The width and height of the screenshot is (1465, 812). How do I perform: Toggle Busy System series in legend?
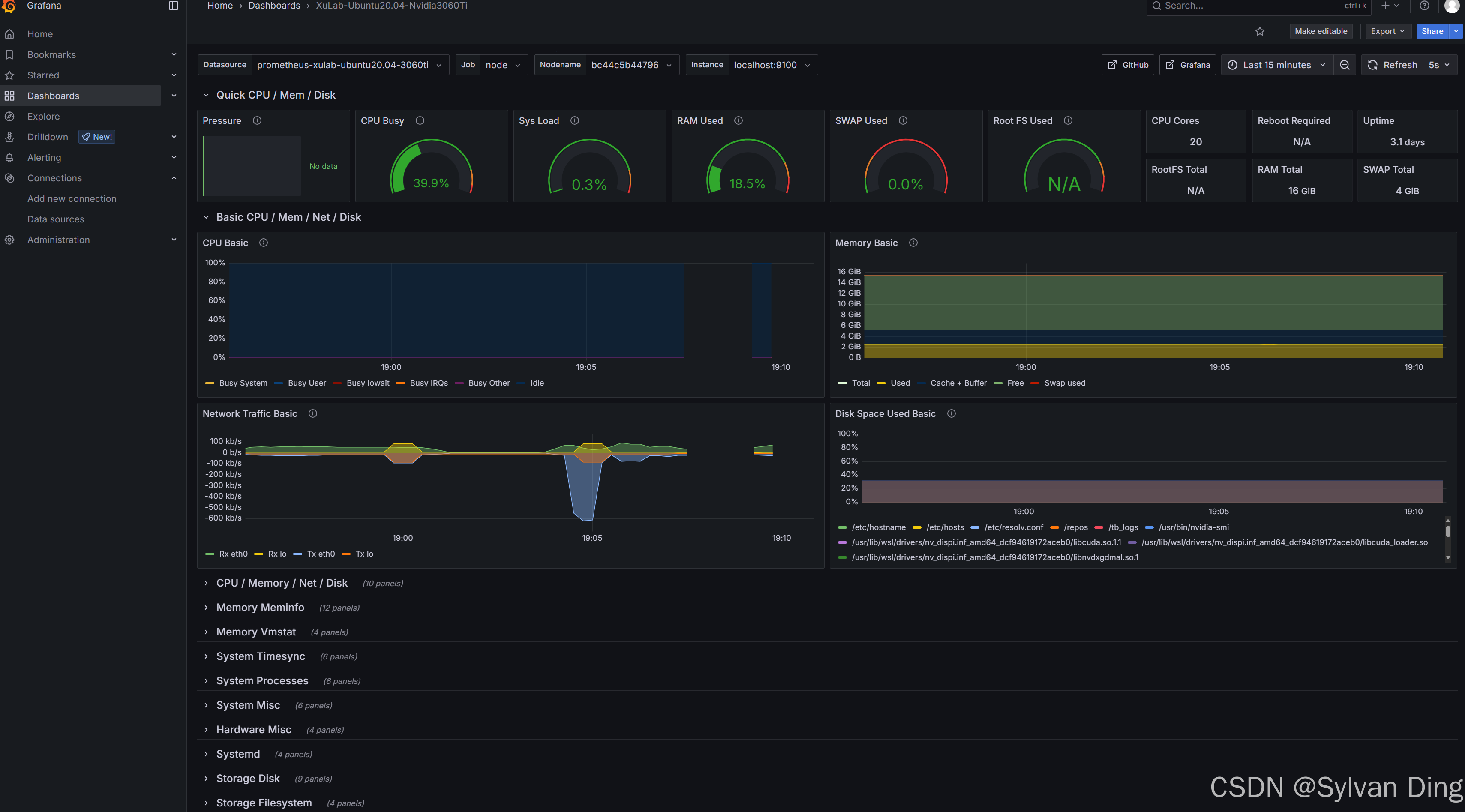(243, 383)
